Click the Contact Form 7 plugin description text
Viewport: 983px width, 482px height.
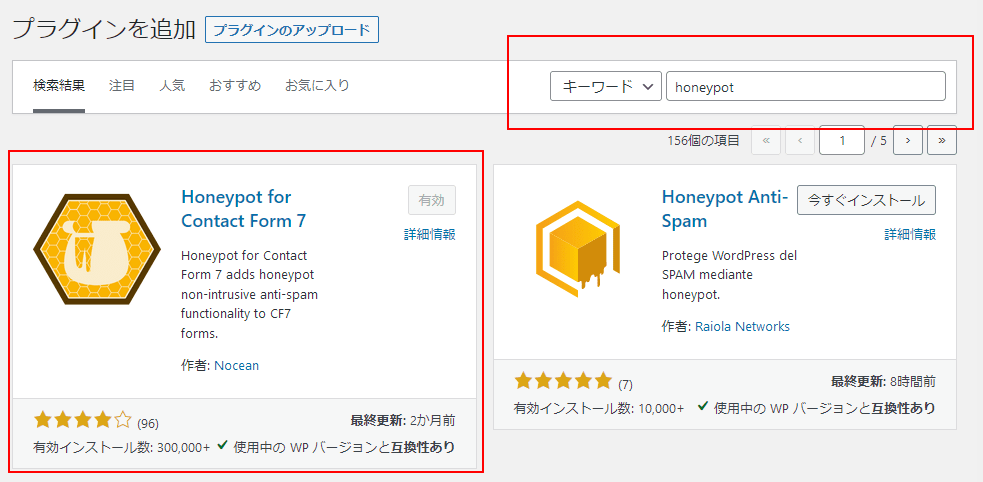tap(250, 295)
